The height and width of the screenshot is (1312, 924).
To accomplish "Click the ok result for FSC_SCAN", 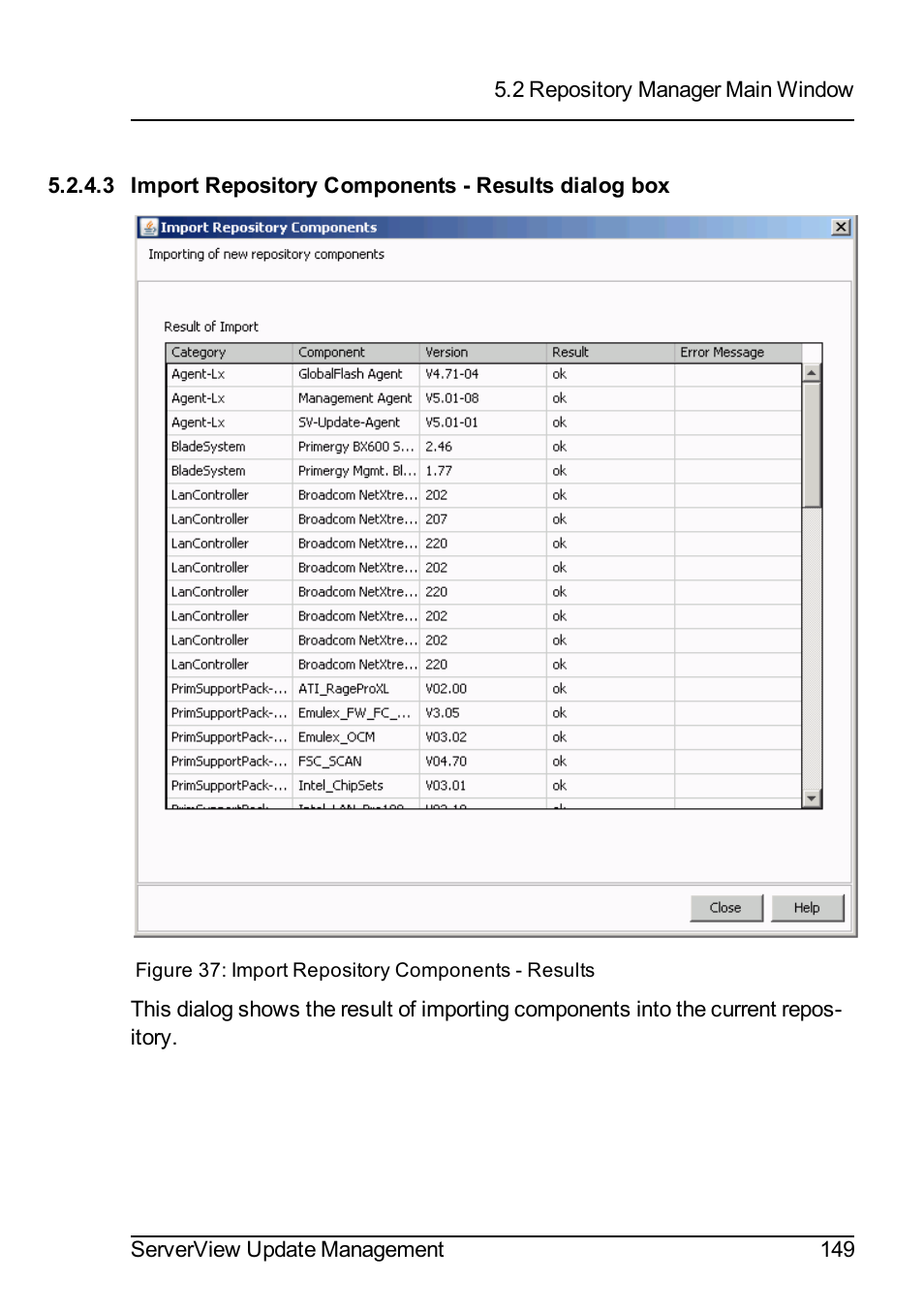I will pos(610,762).
